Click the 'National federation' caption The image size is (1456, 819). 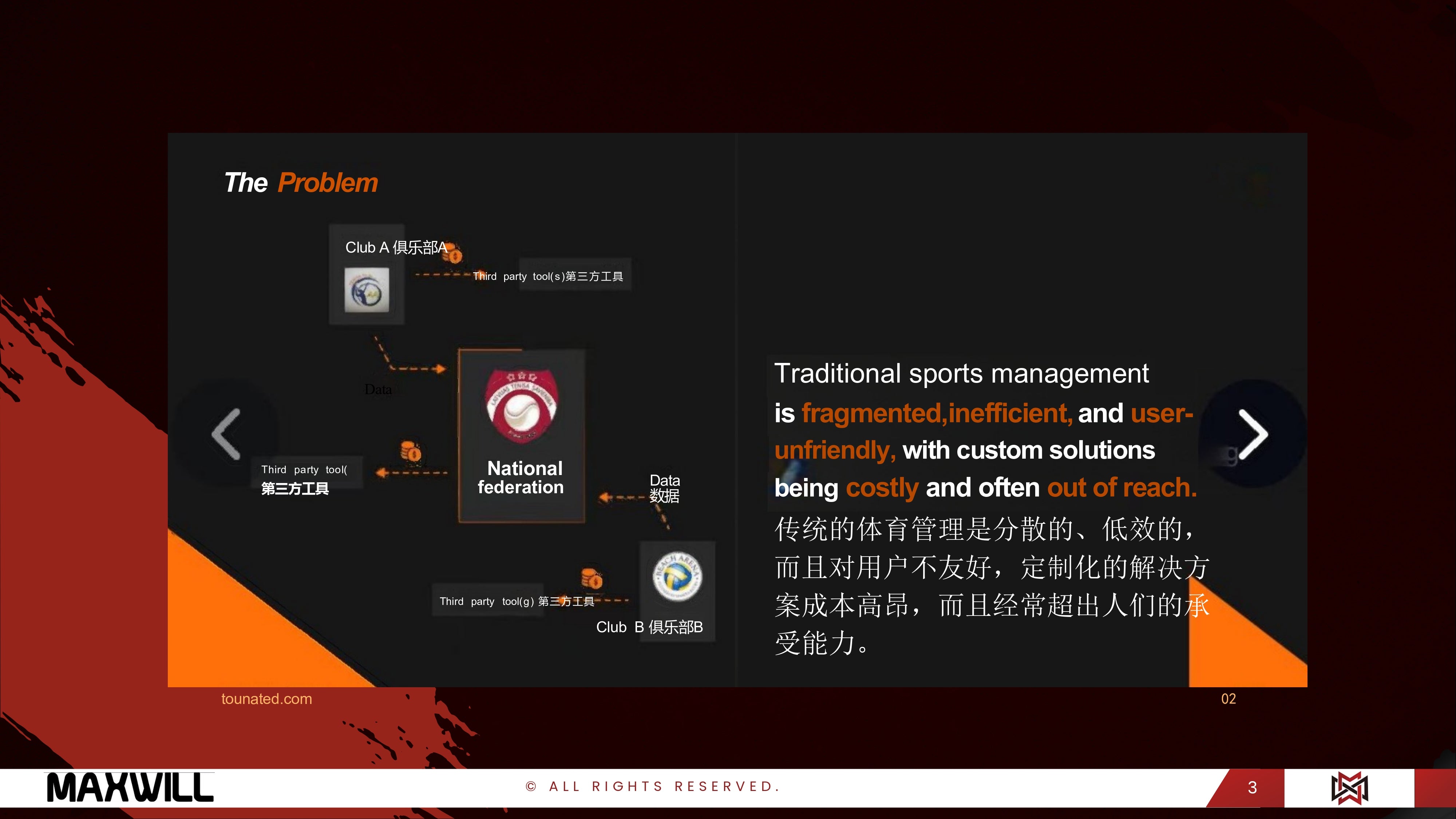coord(521,478)
